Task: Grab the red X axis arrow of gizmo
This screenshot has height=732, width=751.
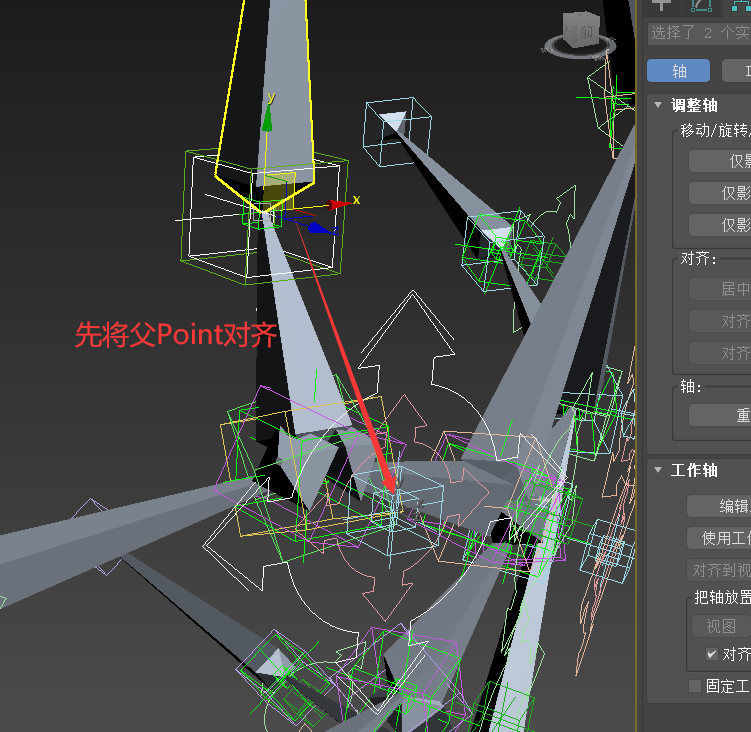Action: (341, 205)
